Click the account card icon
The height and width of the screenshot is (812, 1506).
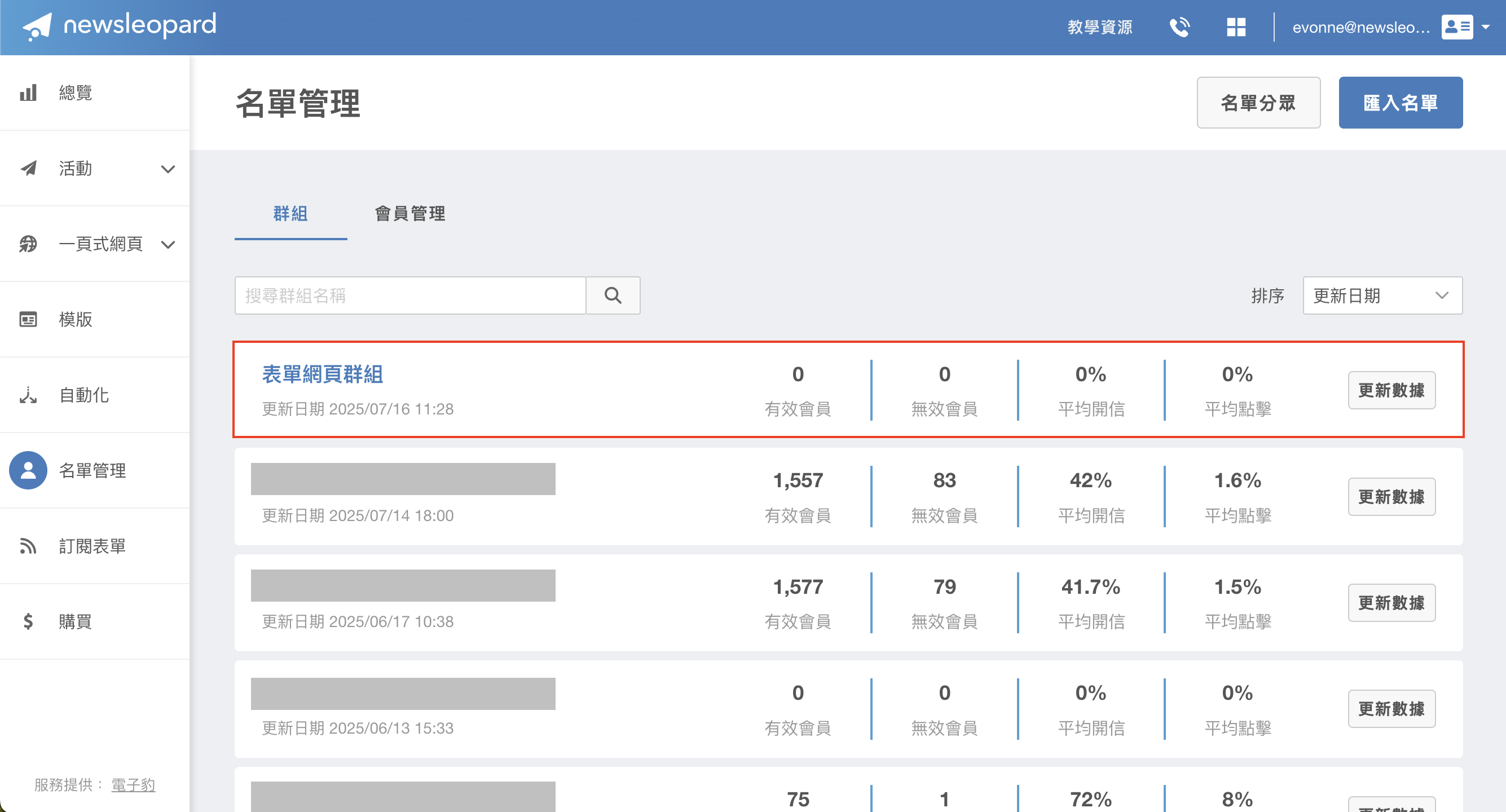point(1457,27)
